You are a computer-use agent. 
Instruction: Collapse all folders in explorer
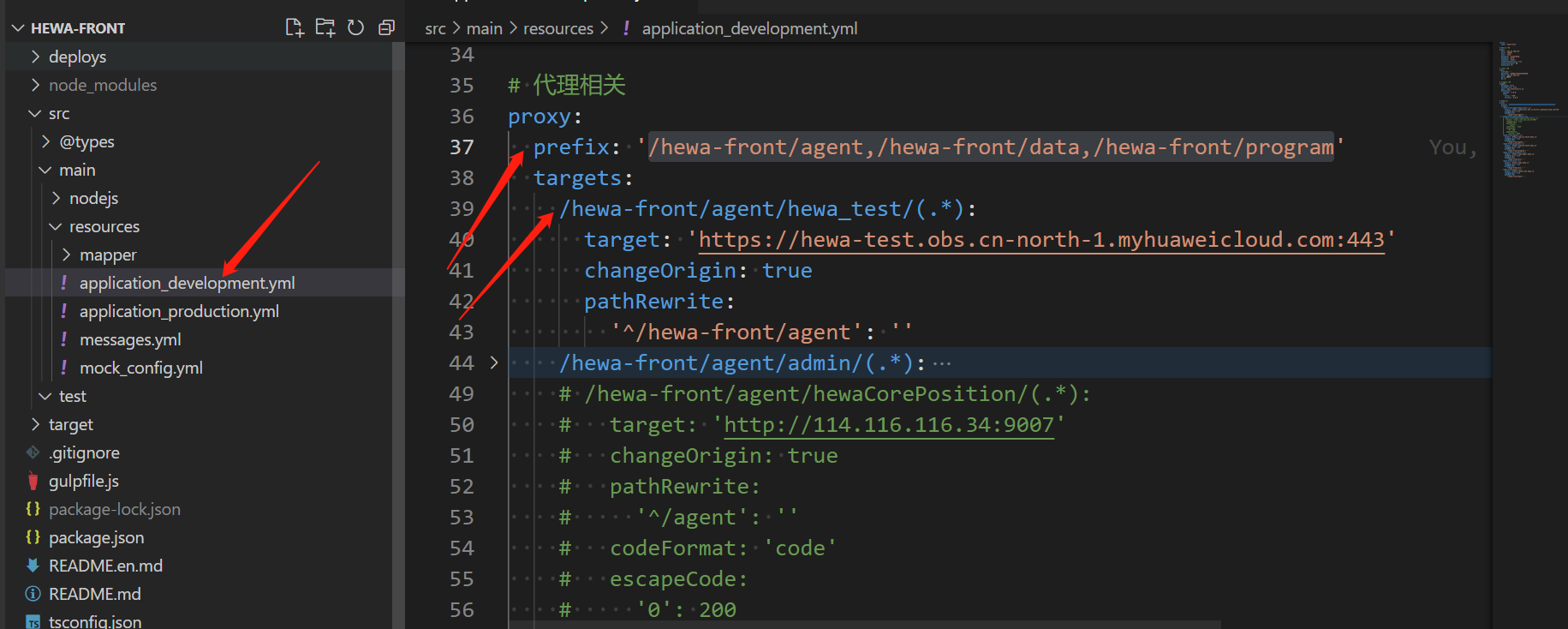[x=386, y=27]
